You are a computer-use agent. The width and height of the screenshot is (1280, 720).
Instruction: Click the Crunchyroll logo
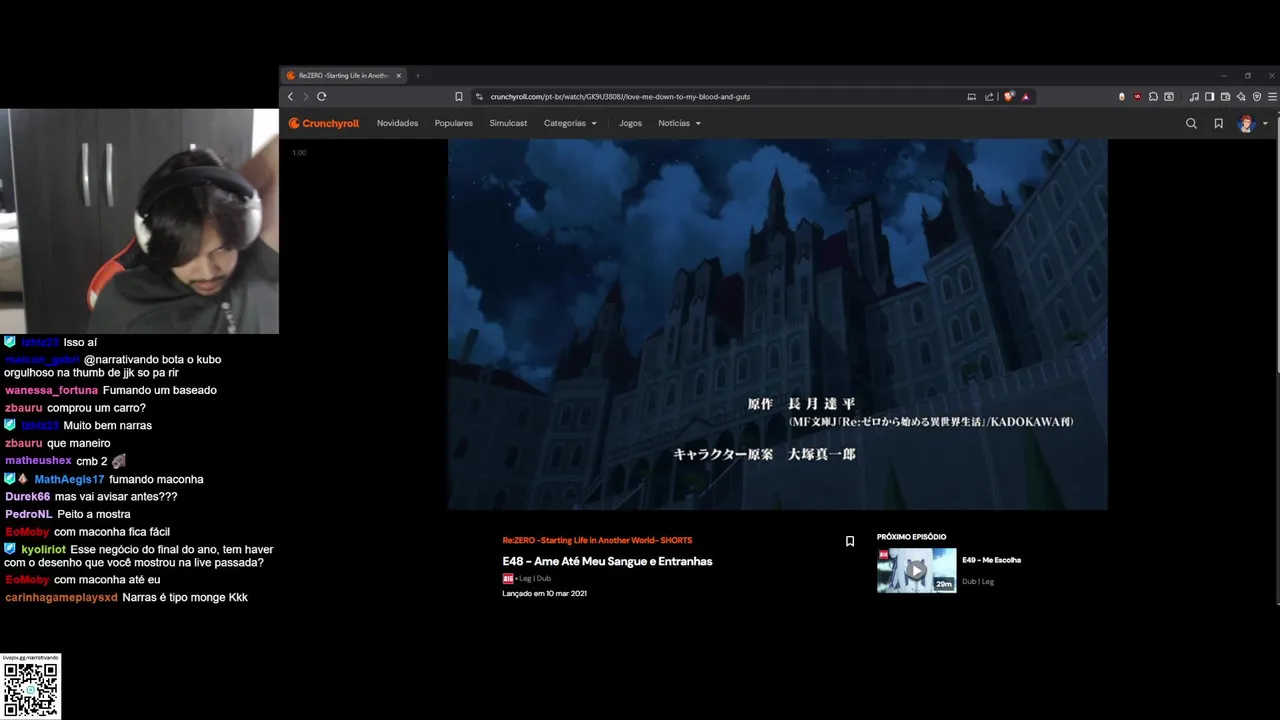[x=324, y=123]
